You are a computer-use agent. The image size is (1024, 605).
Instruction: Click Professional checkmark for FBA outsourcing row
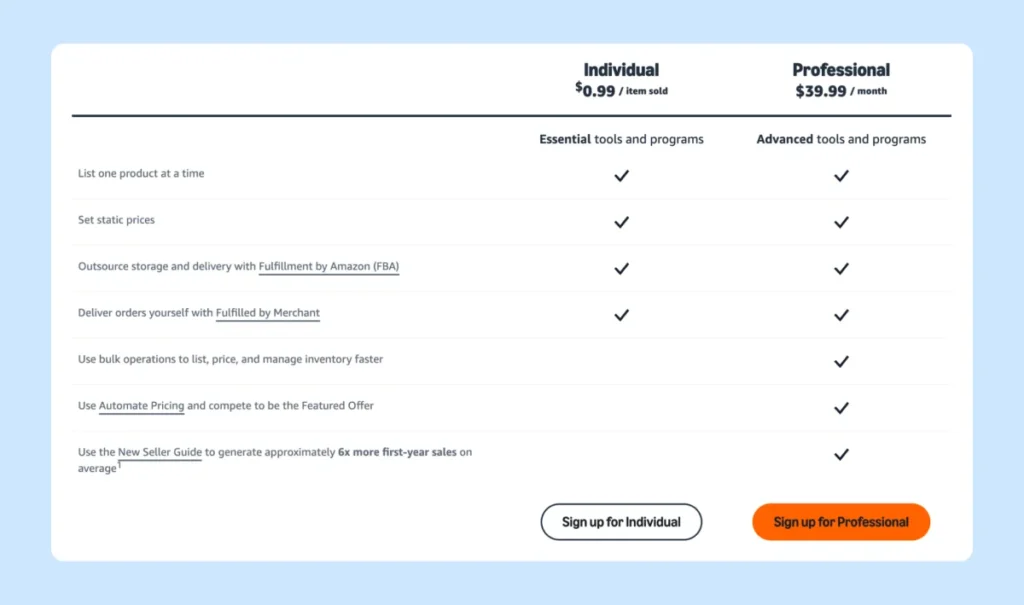[841, 268]
